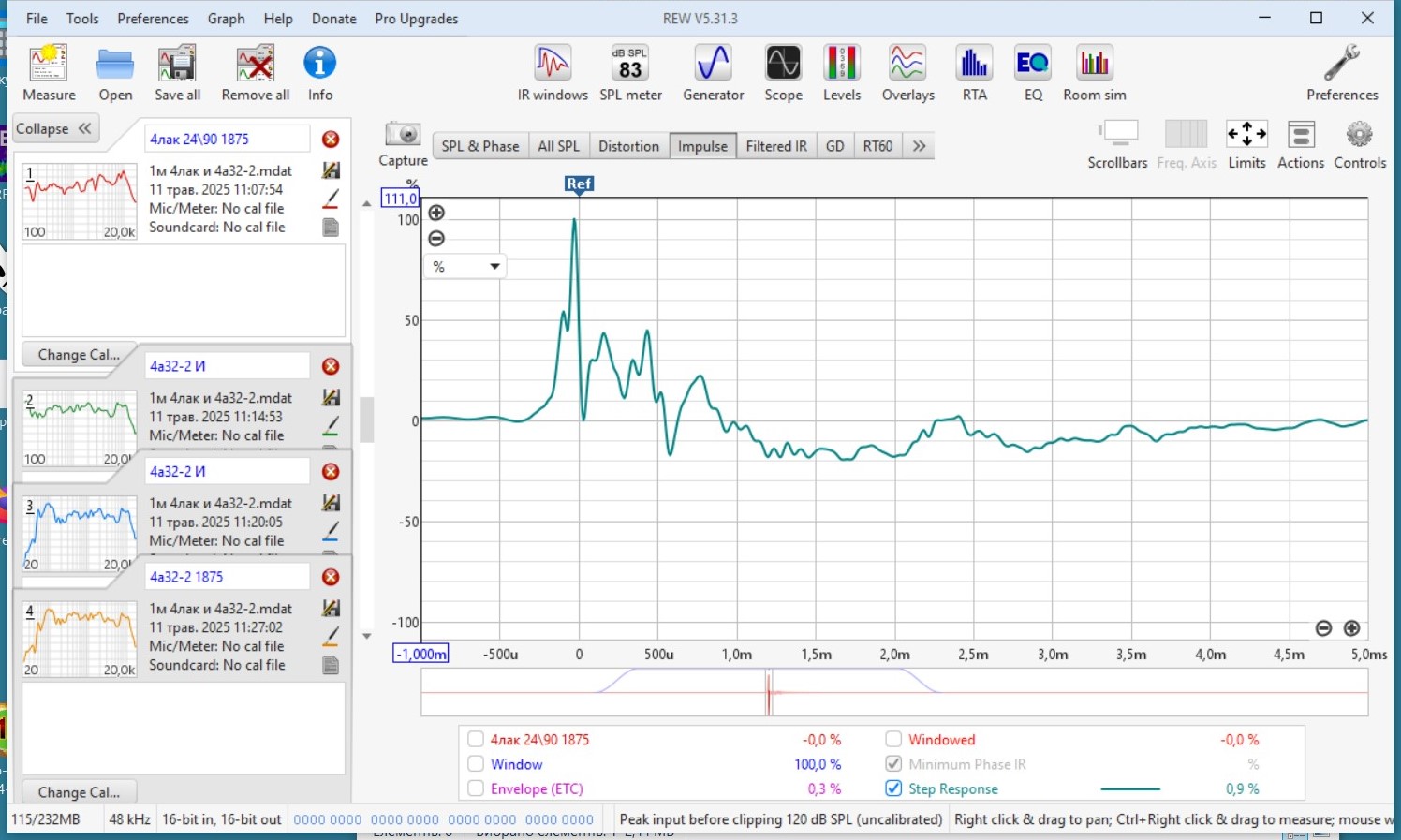Open the Tools menu
The width and height of the screenshot is (1401, 840).
point(82,19)
